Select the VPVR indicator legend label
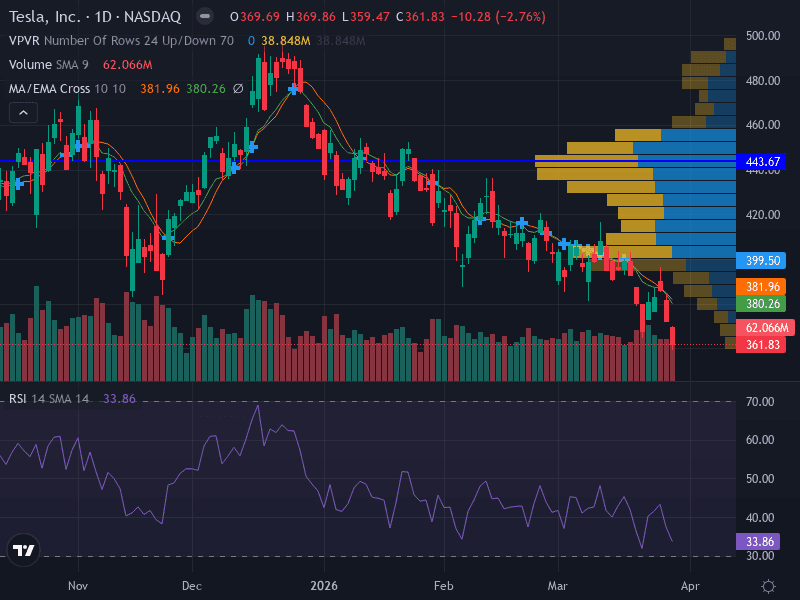800x600 pixels. coord(121,41)
